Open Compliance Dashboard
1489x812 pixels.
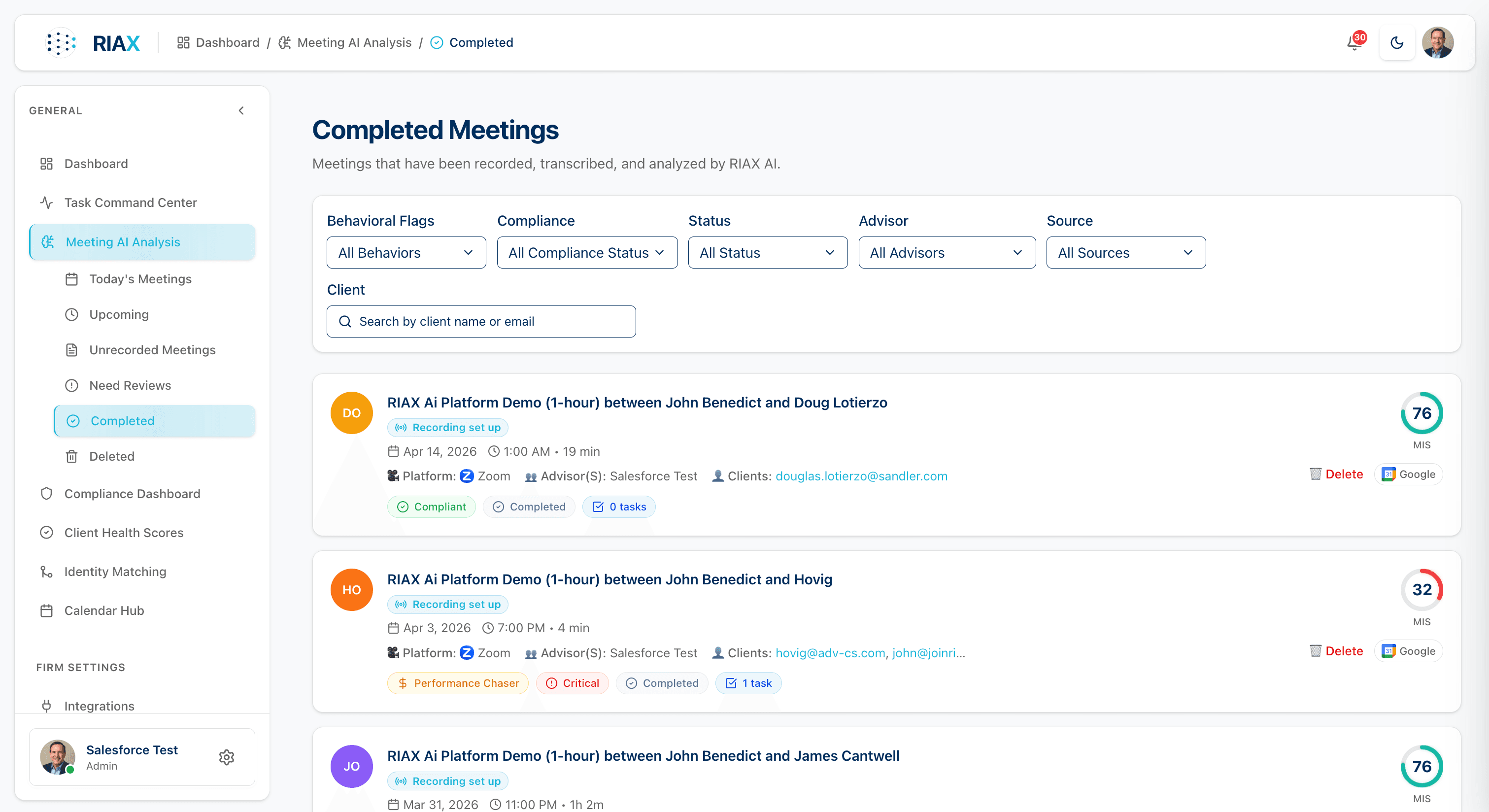coord(142,494)
